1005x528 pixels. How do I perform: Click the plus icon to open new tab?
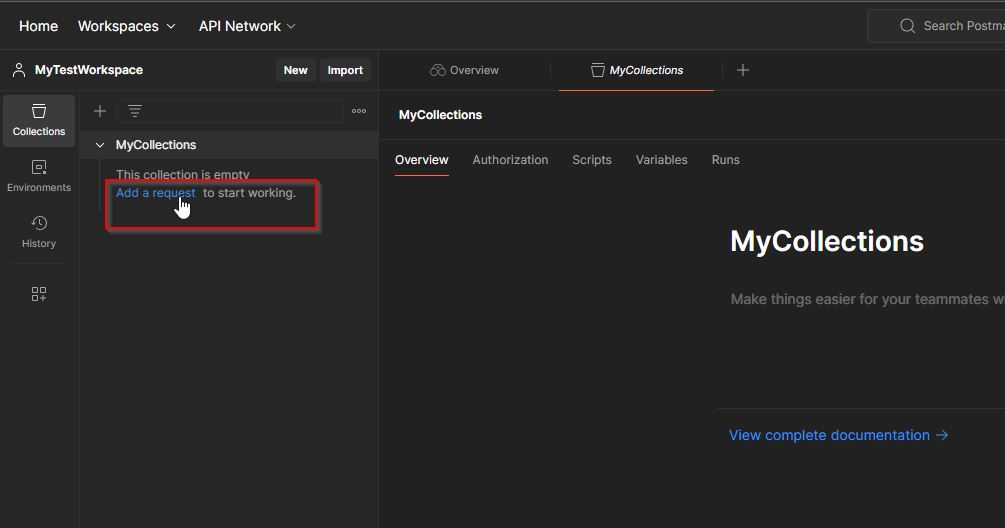click(x=743, y=70)
